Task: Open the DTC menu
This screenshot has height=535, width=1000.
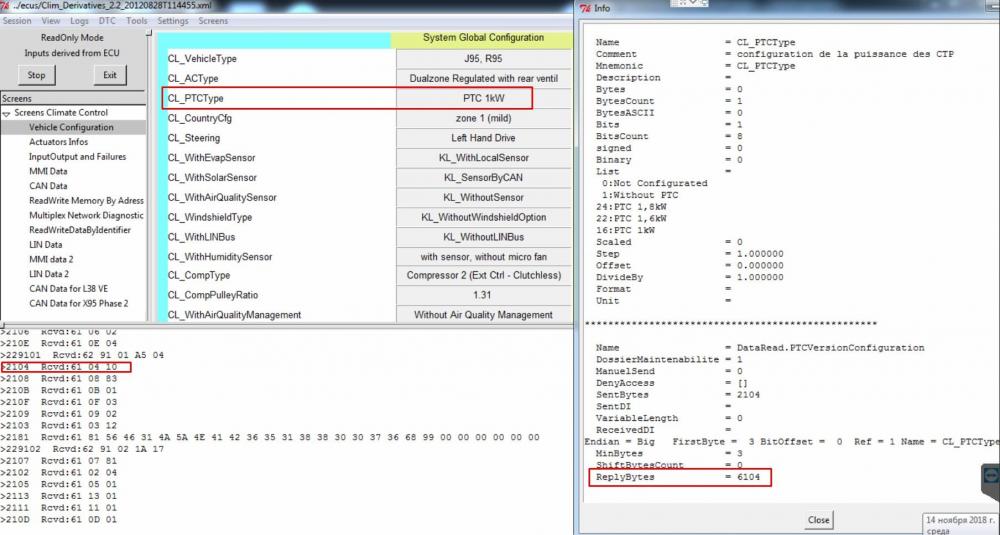Action: [107, 21]
